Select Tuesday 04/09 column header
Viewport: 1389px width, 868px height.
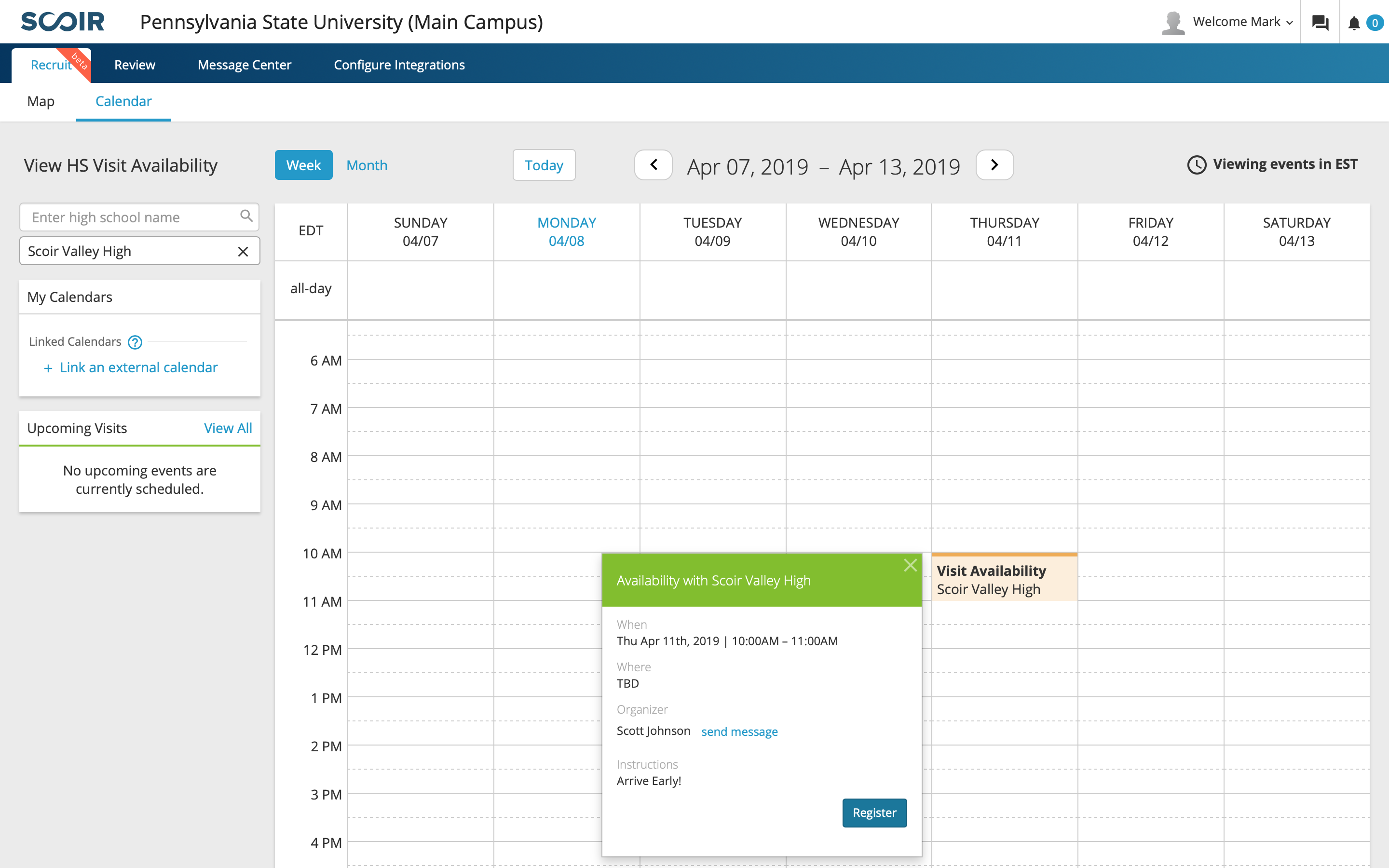coord(712,232)
